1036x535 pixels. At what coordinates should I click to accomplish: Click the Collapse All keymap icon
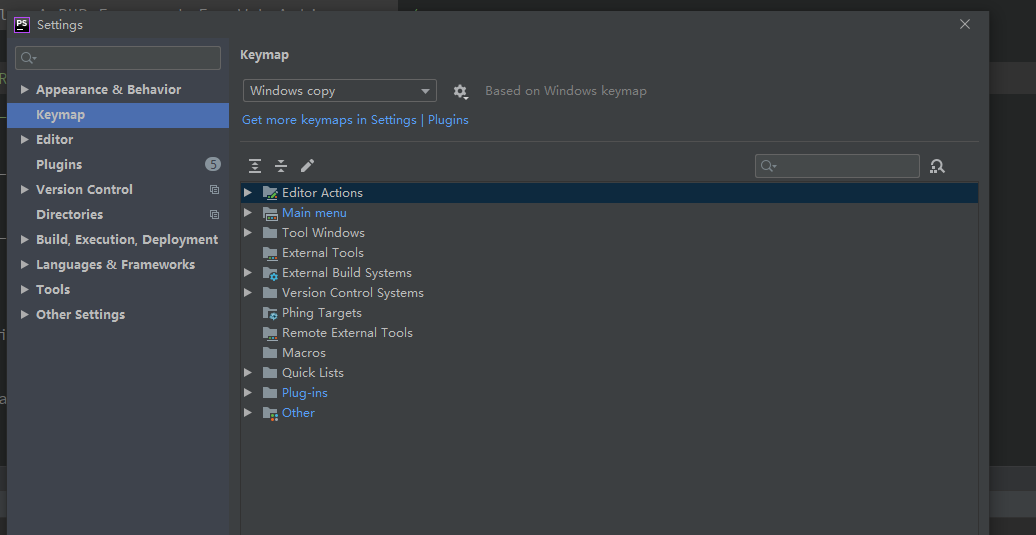(x=281, y=166)
